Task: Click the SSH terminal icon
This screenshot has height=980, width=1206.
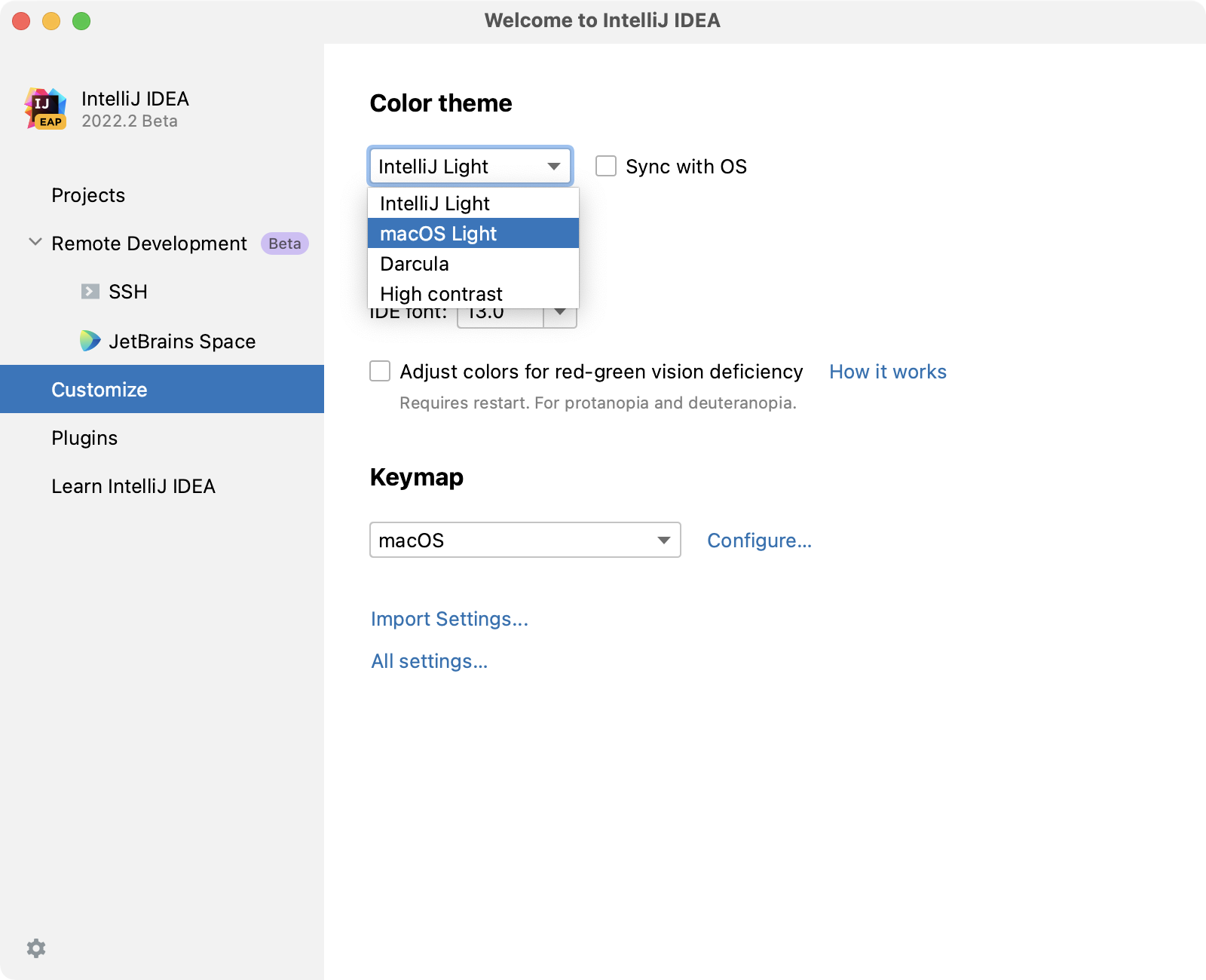Action: 90,292
